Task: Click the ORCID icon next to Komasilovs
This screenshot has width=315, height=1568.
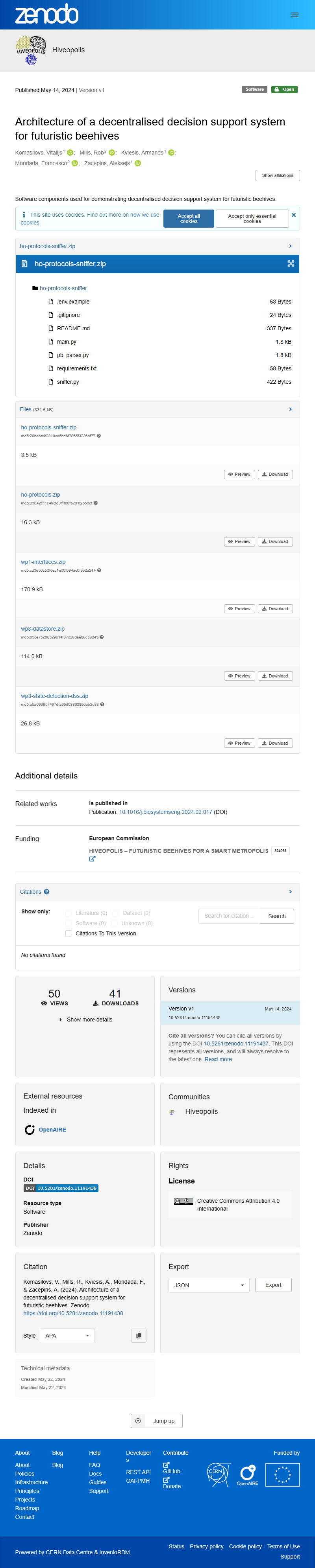Action: pos(70,153)
